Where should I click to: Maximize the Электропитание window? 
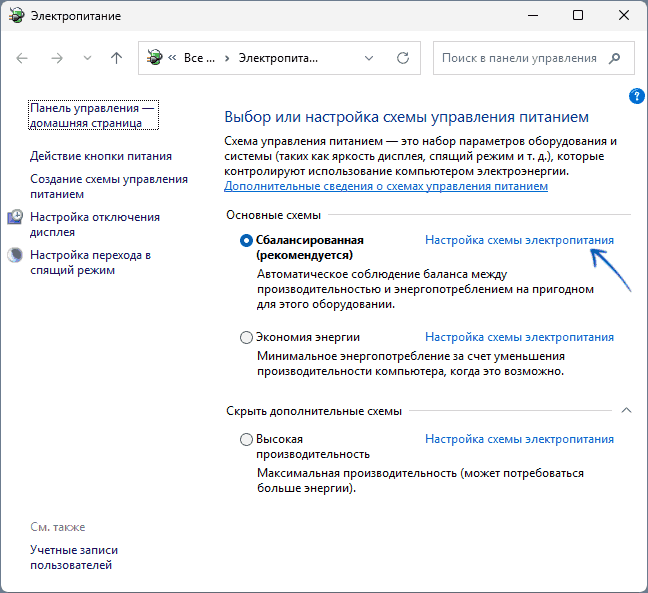coord(578,16)
